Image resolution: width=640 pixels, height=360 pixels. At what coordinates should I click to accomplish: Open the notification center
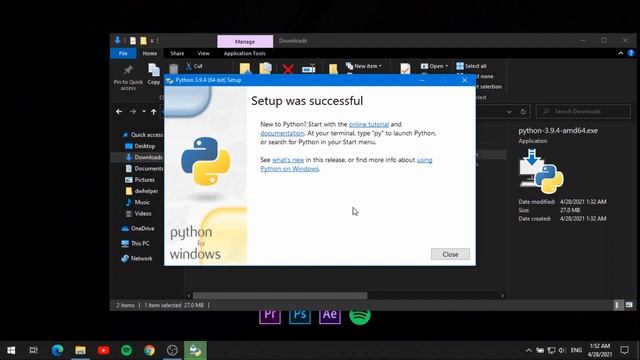coord(624,350)
